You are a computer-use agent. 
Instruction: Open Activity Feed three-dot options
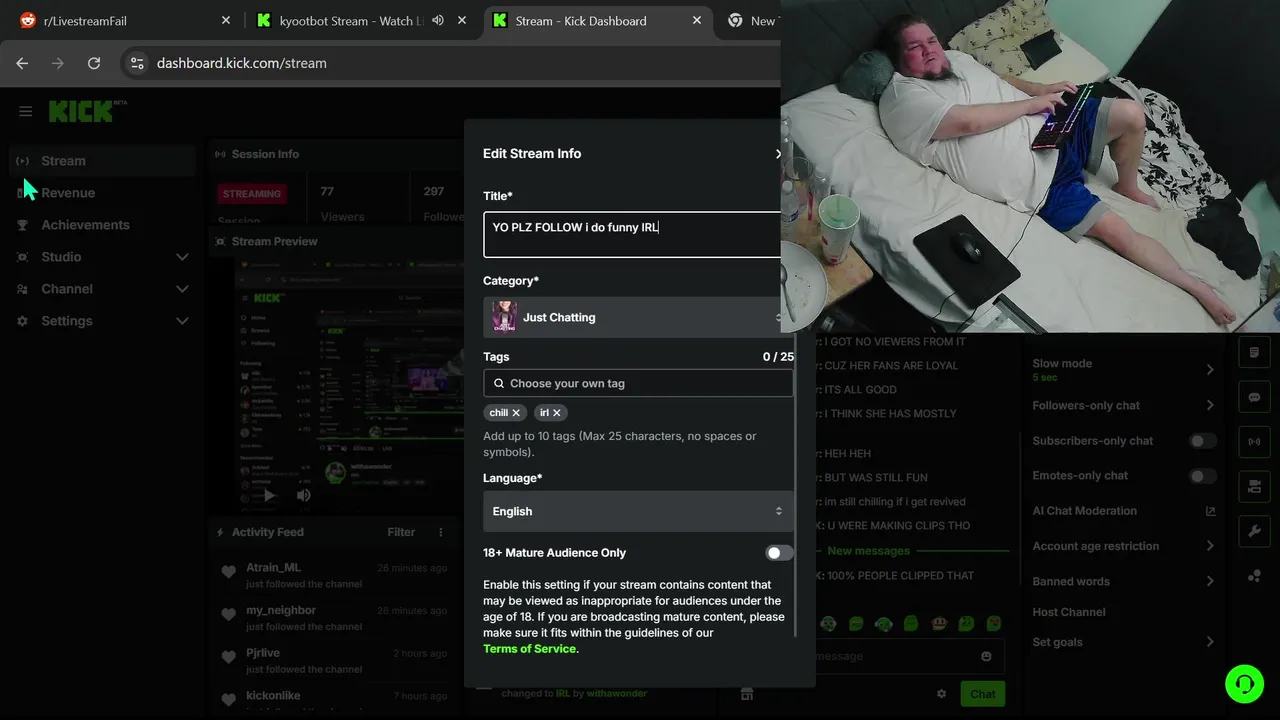(x=440, y=532)
